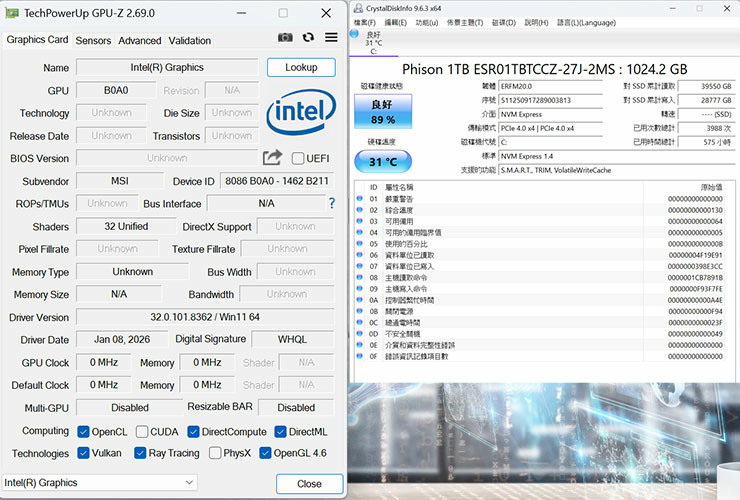
Task: Click the Driver Version field 32.0.101.8362
Action: tap(205, 317)
